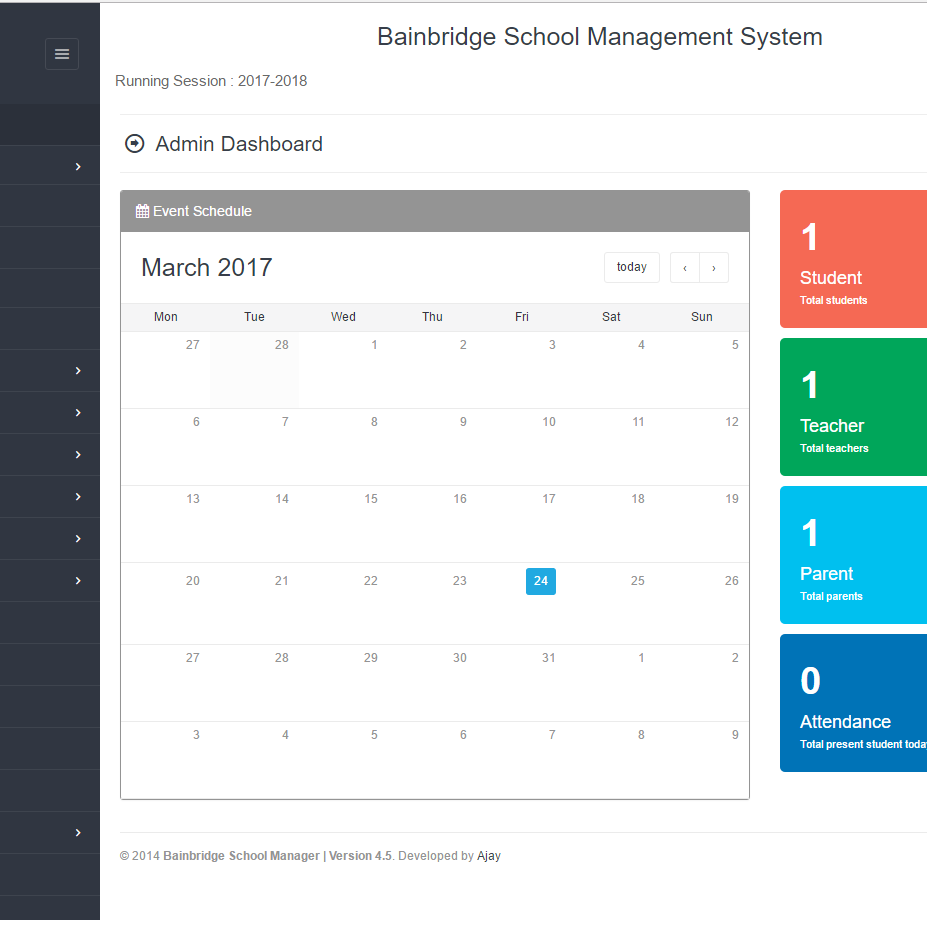Click the calendar icon in Event Schedule header
The height and width of the screenshot is (927, 927).
[142, 211]
